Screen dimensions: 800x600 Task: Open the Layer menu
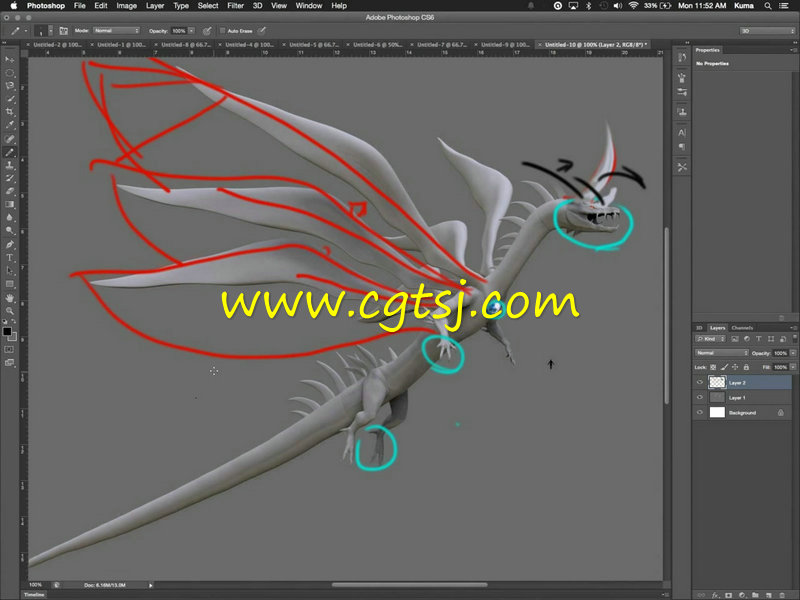pyautogui.click(x=155, y=6)
